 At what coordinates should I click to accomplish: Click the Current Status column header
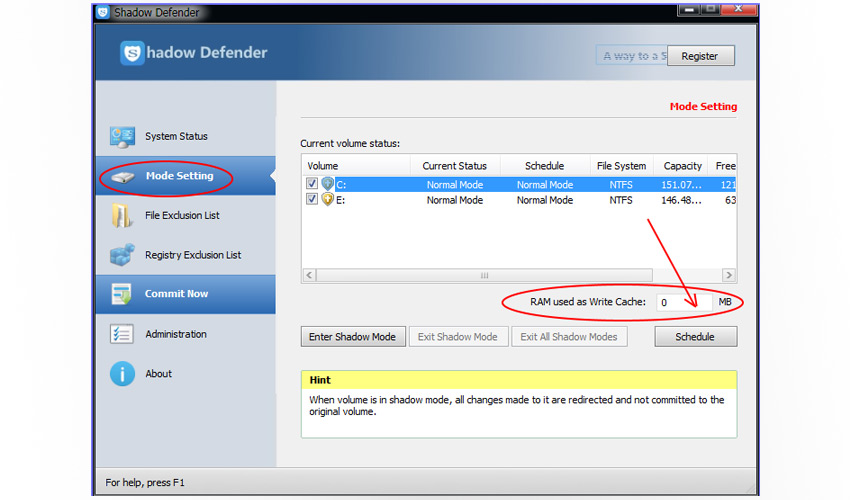(455, 166)
